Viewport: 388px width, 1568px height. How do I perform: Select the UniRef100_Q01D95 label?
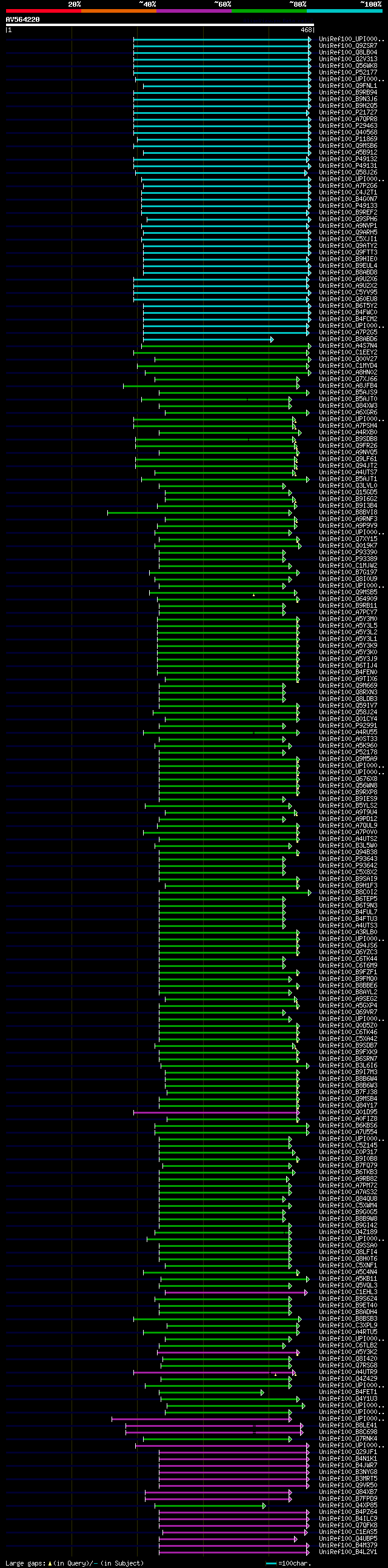[348, 1113]
